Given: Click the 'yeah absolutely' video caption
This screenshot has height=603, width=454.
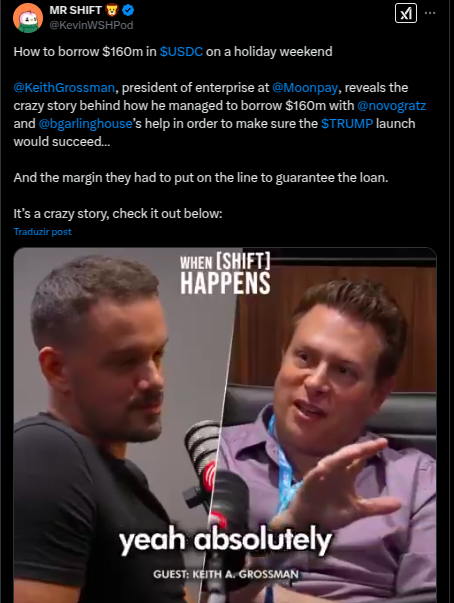Looking at the screenshot, I should (225, 541).
